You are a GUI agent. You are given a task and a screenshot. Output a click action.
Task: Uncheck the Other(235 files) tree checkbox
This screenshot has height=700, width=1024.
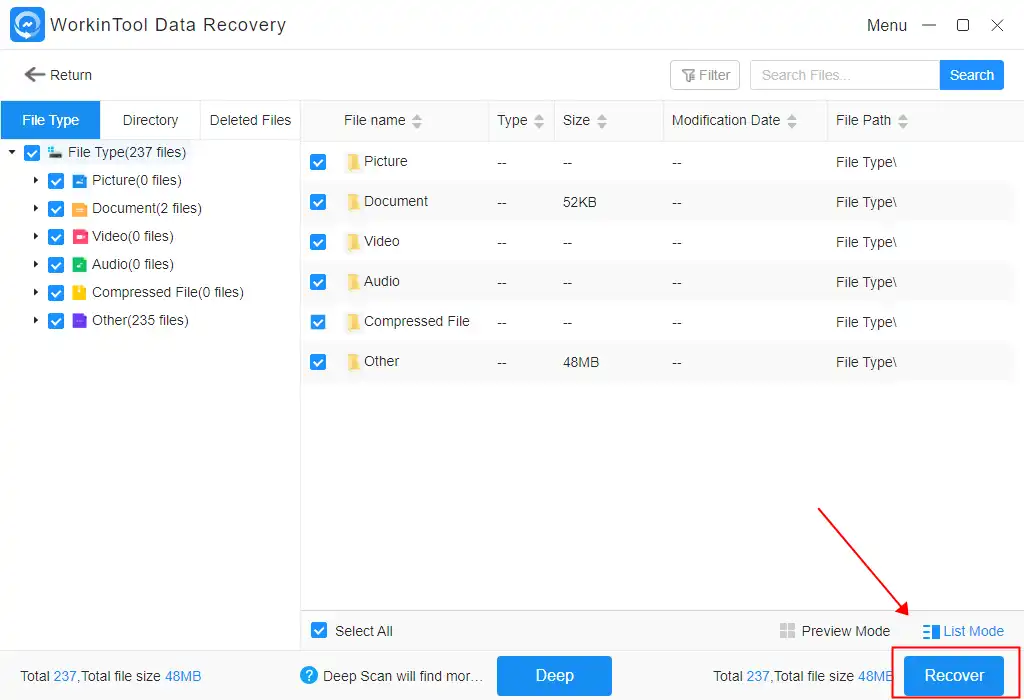(x=56, y=321)
